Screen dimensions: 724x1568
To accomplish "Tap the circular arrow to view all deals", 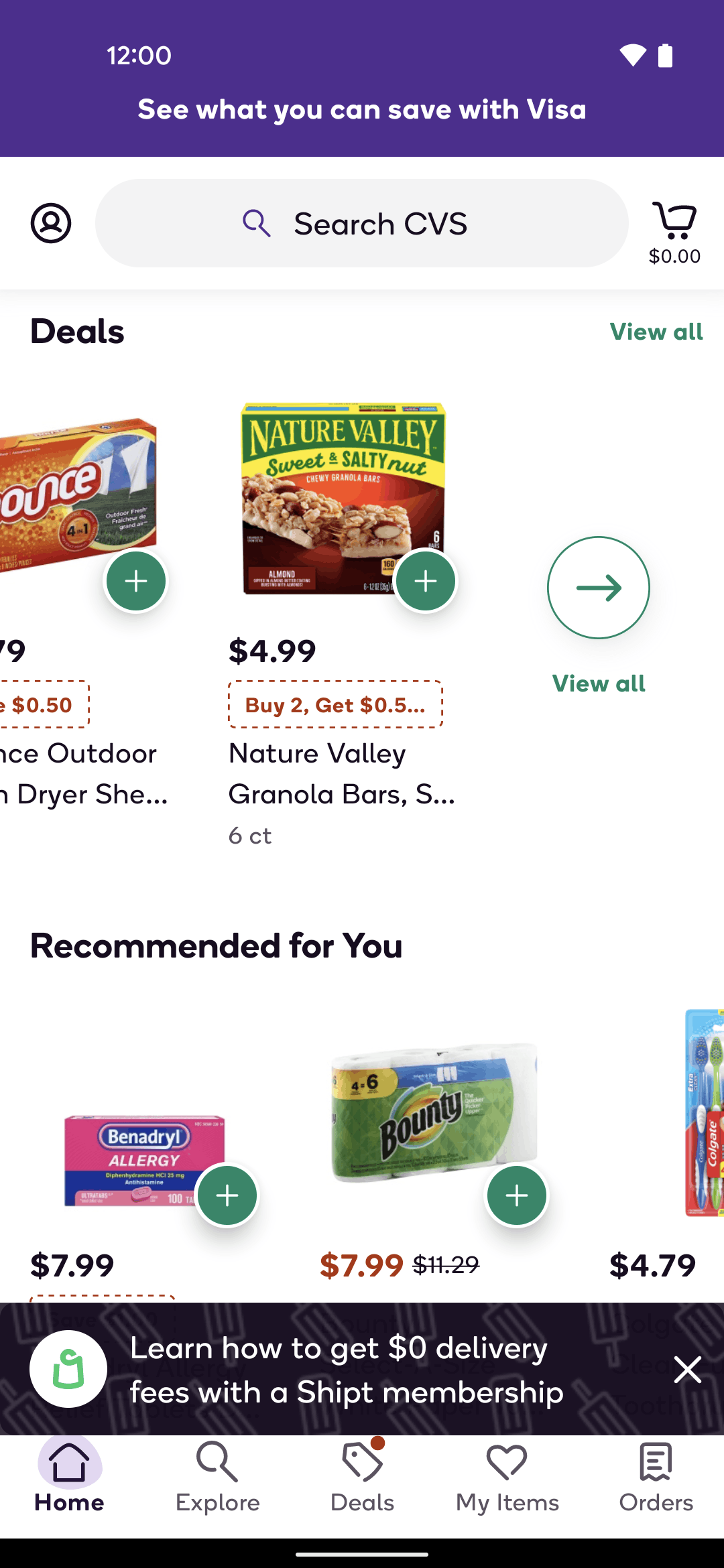I will point(599,588).
